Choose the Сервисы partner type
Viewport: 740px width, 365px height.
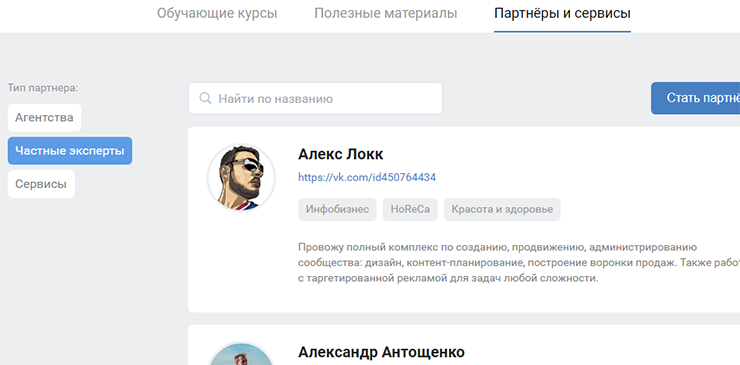tap(41, 184)
